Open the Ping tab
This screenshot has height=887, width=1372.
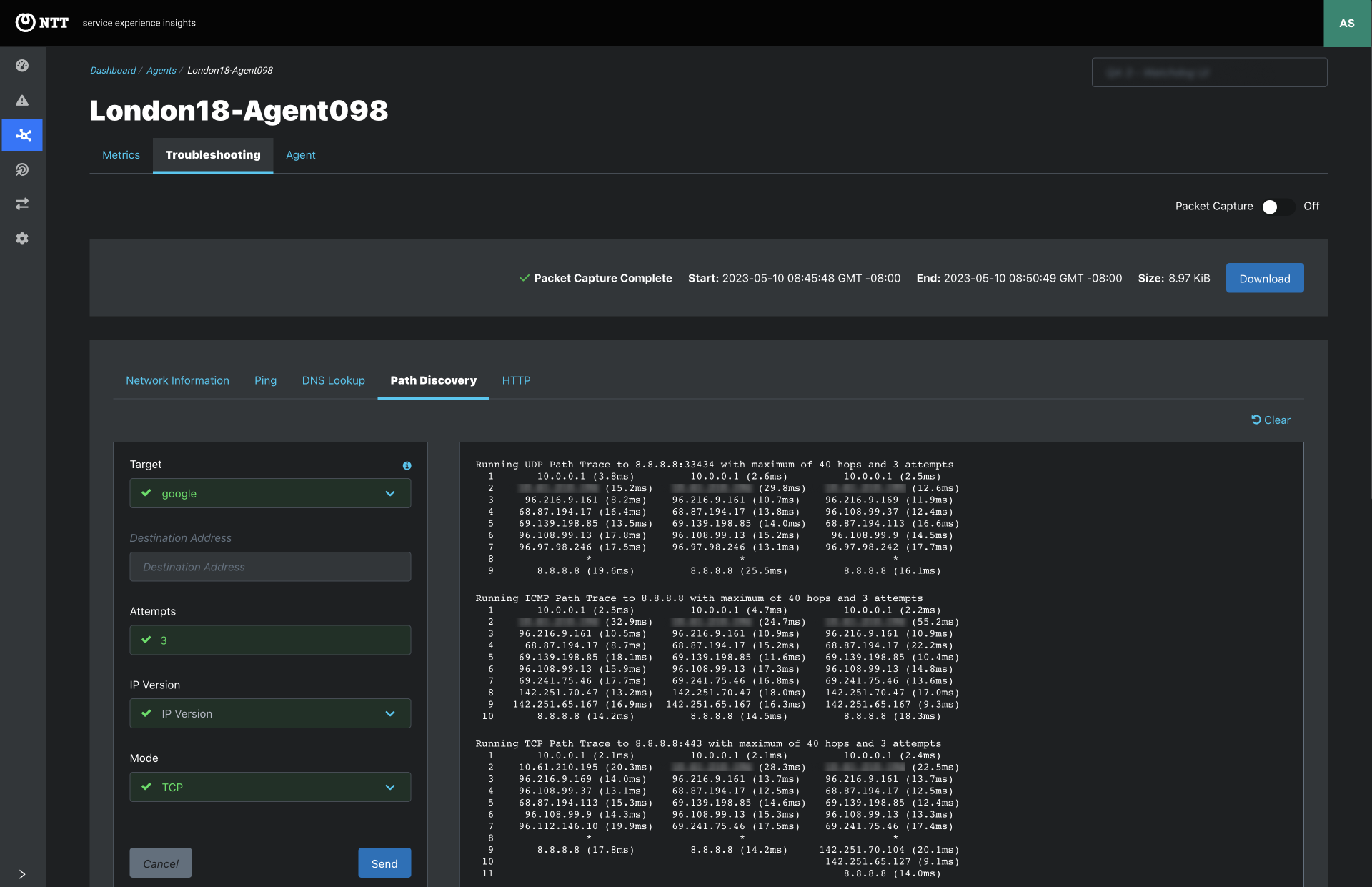click(265, 380)
